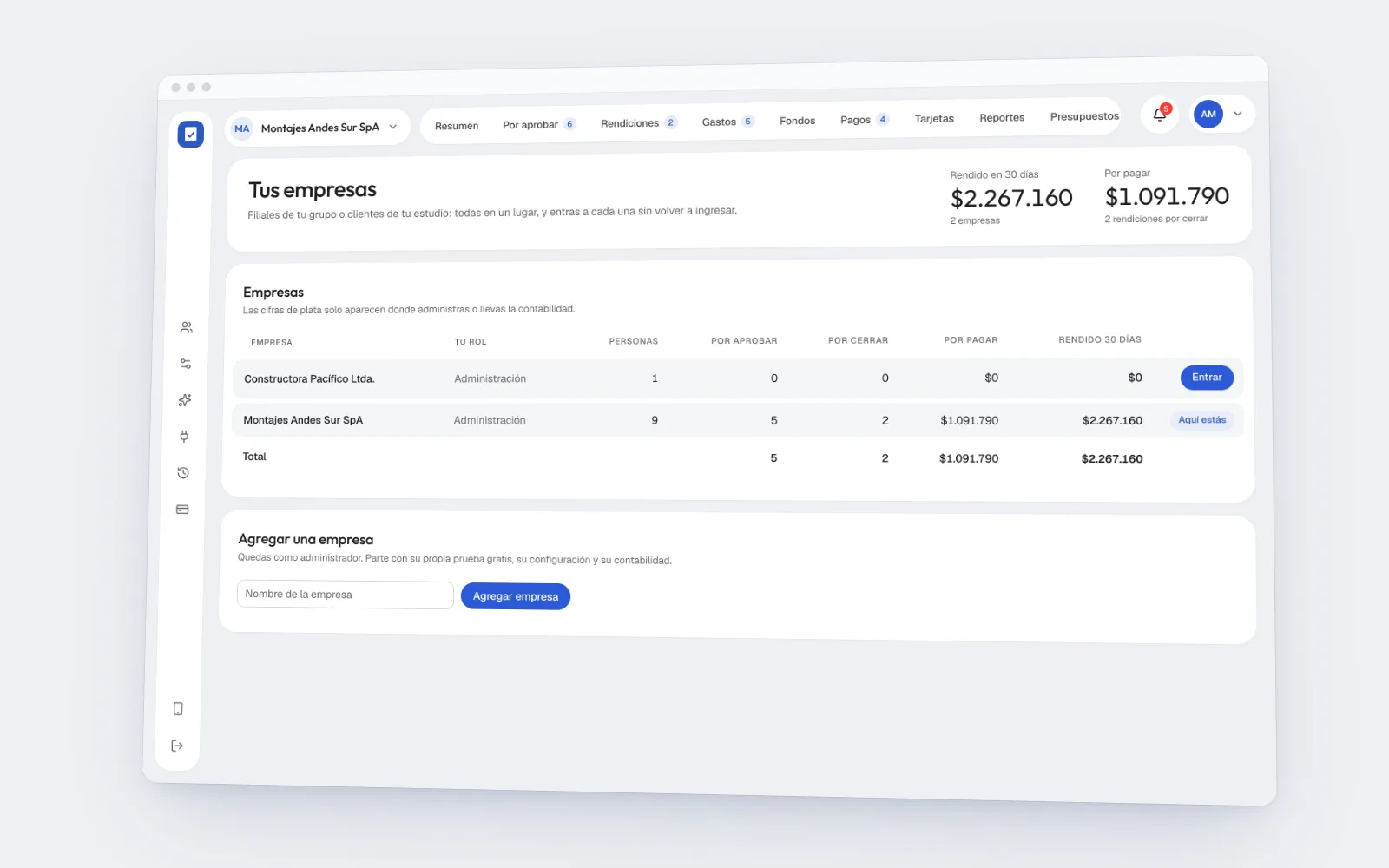Image resolution: width=1389 pixels, height=868 pixels.
Task: Open the Gastos tab
Action: [727, 122]
